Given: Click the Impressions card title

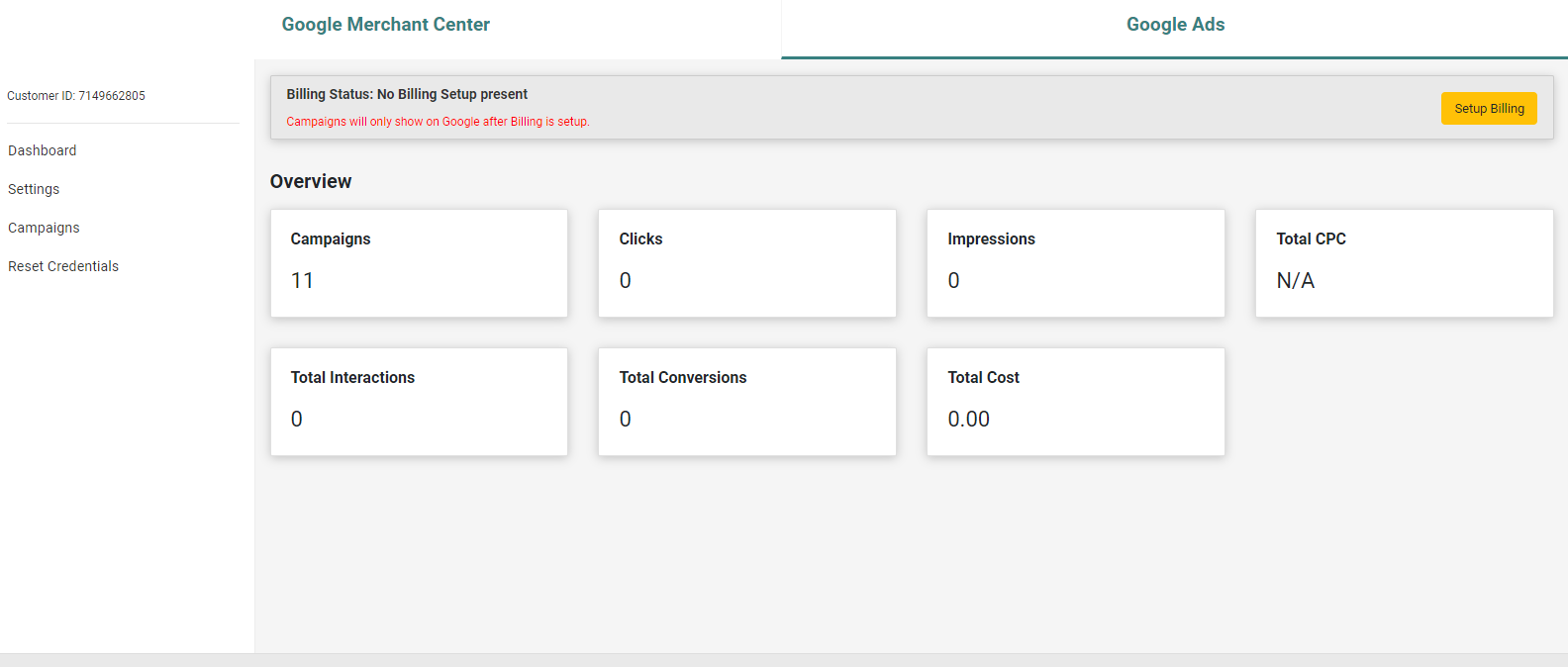Looking at the screenshot, I should coord(991,238).
